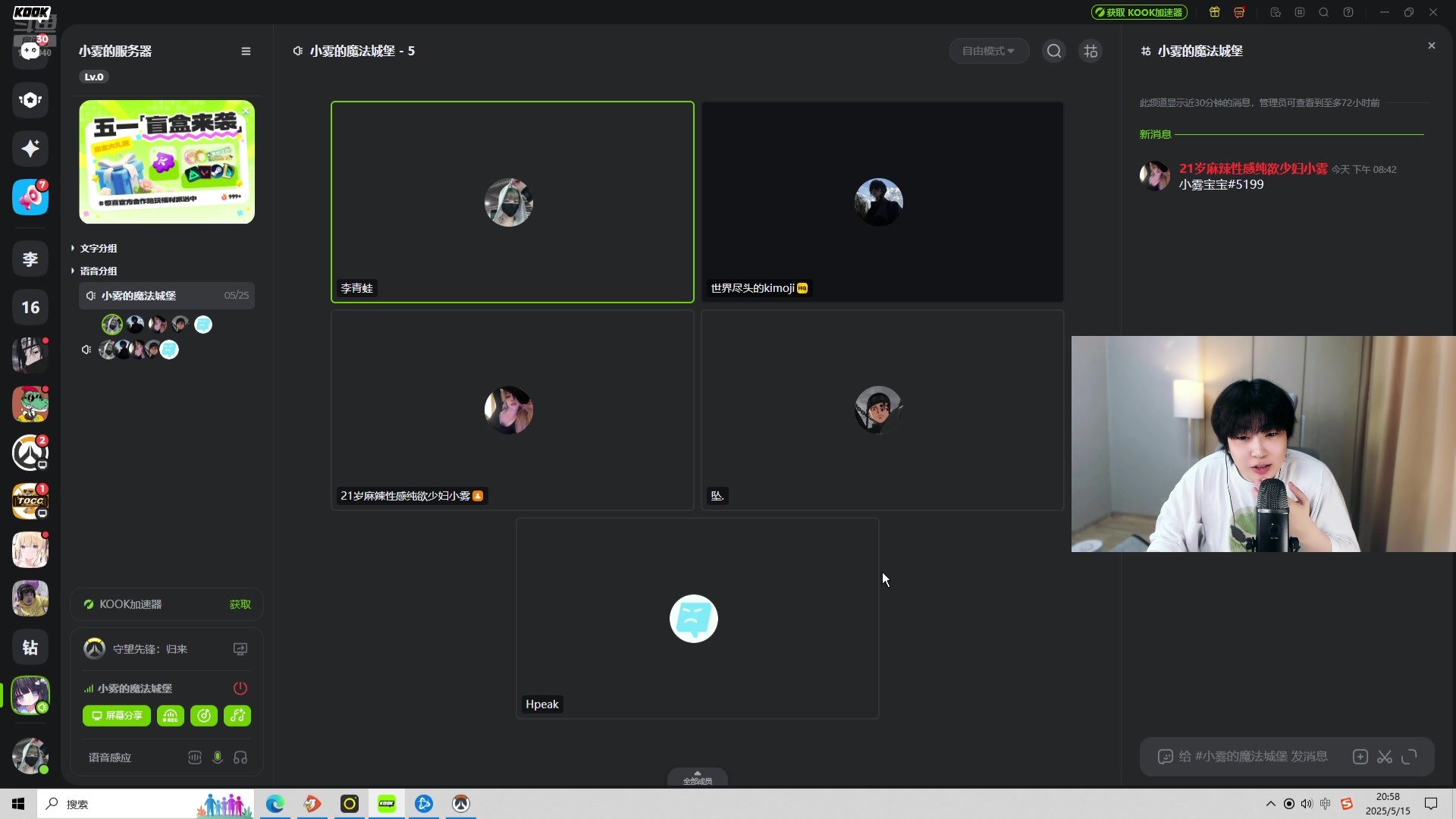
Task: Open the music disc accompaniment button
Action: click(x=204, y=716)
